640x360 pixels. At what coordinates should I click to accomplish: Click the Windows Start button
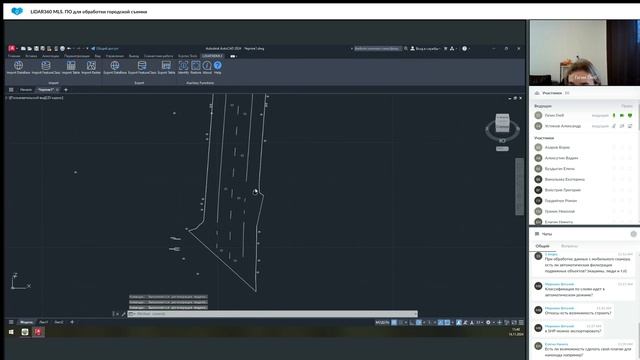coord(11,332)
